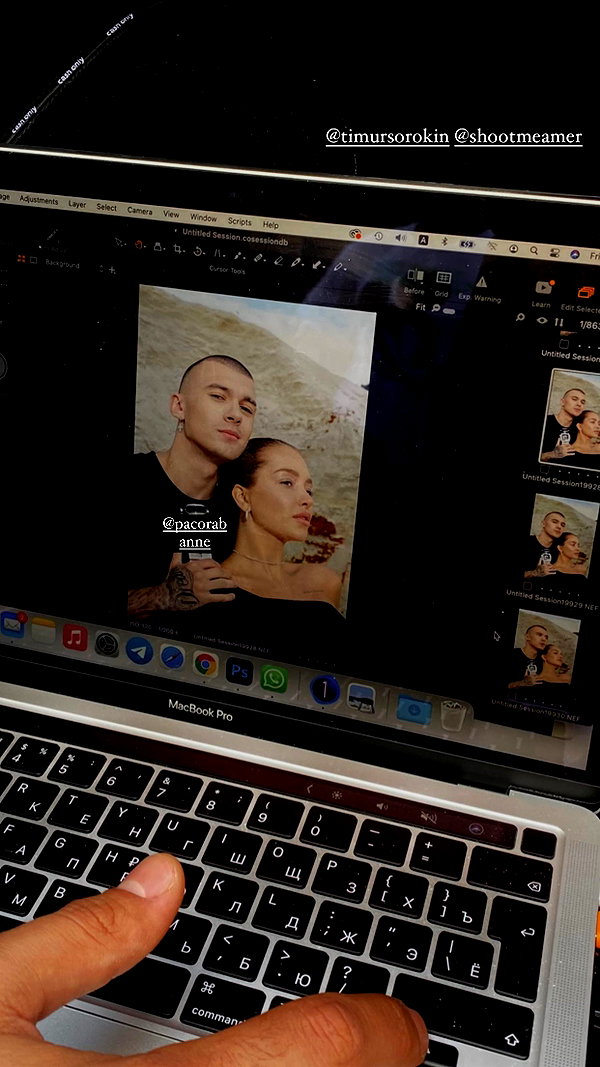Viewport: 600px width, 1067px height.
Task: Open Telegram from the Dock
Action: pos(139,651)
